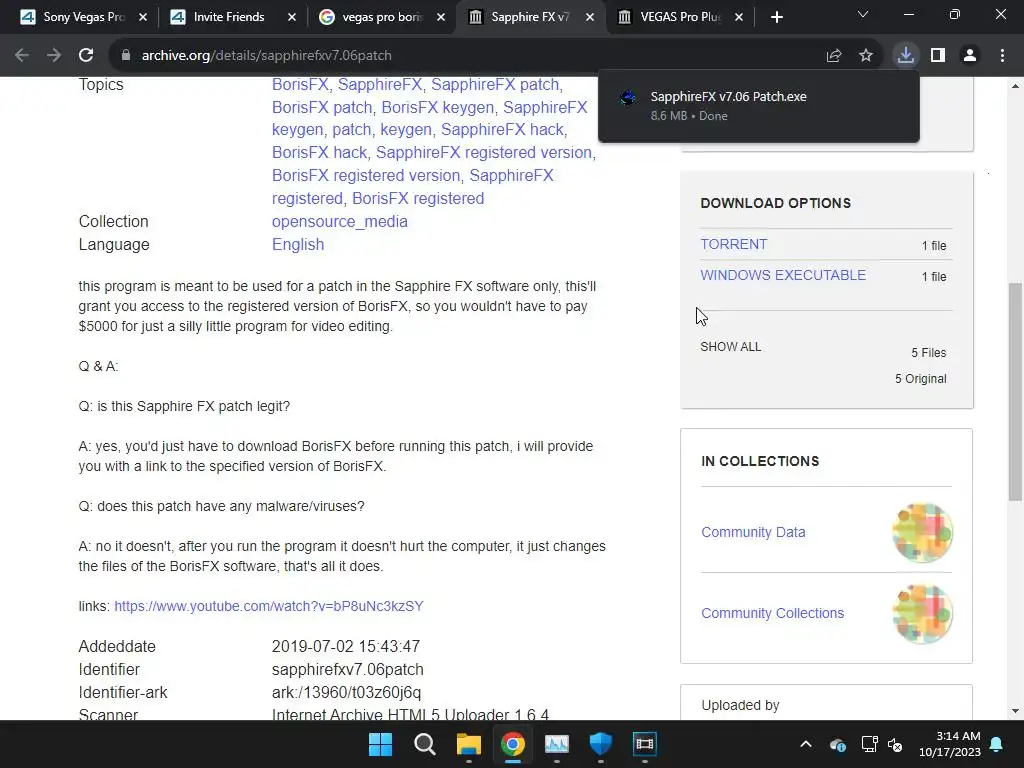Image resolution: width=1024 pixels, height=768 pixels.
Task: Click the browser Back arrow
Action: click(x=22, y=56)
